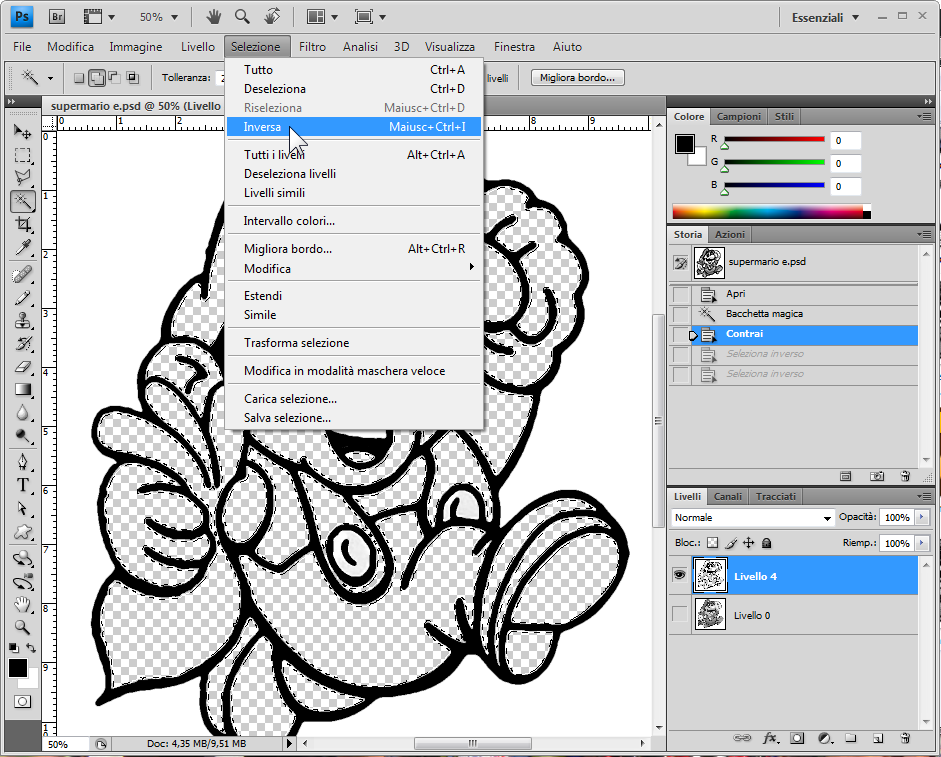Open the Normale blend mode dropdown
This screenshot has height=757, width=941.
pos(753,517)
